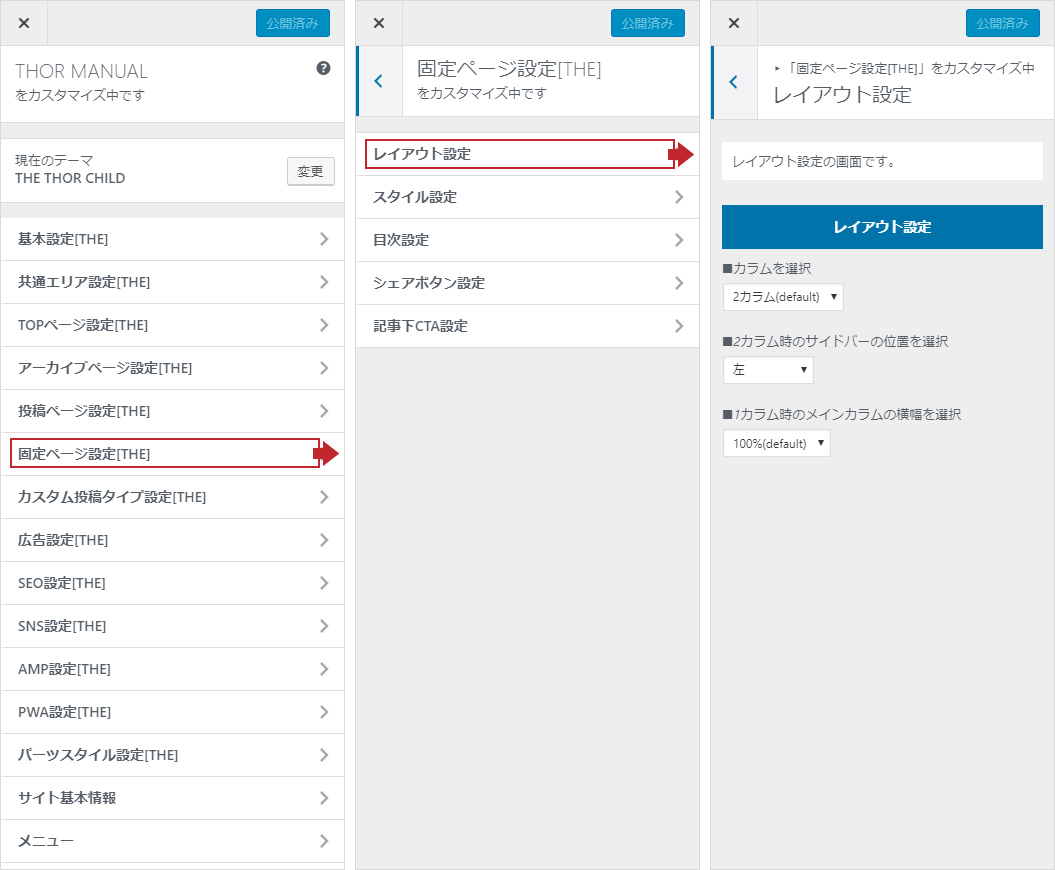Open 記事下CTA設定 section
Viewport: 1055px width, 870px height.
coord(527,326)
